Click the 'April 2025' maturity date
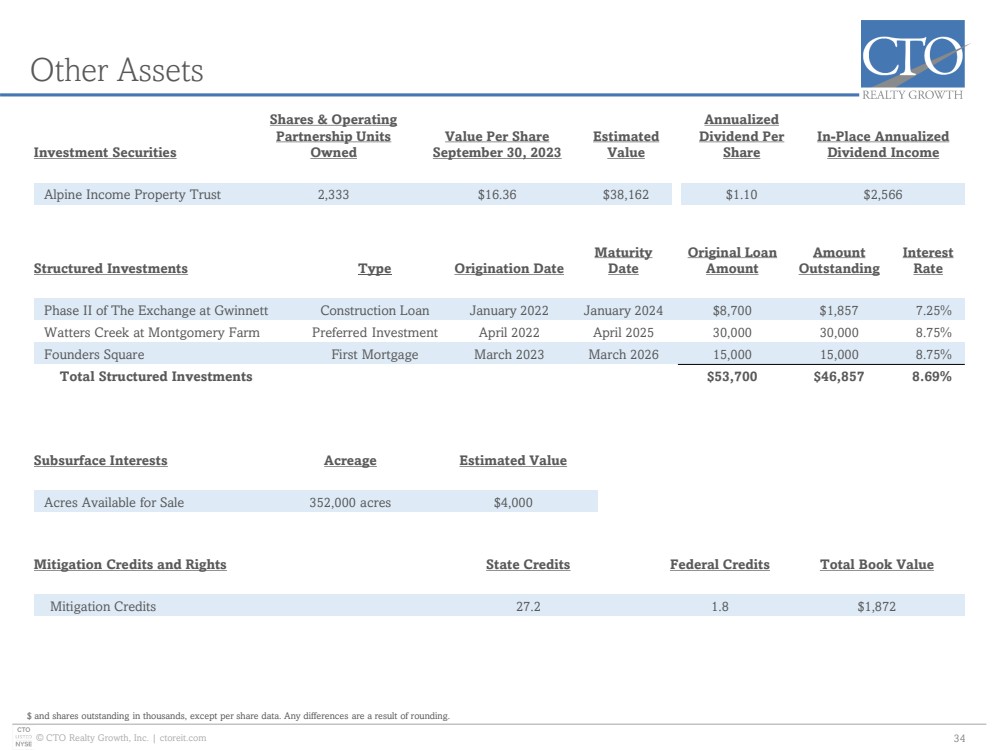The height and width of the screenshot is (750, 999). [623, 332]
